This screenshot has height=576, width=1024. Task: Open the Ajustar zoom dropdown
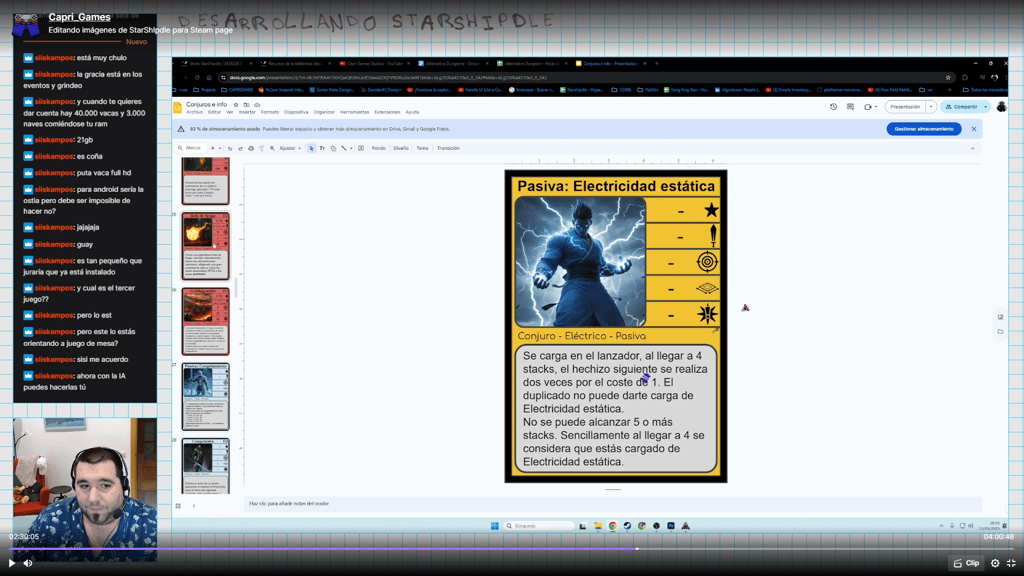(x=290, y=148)
